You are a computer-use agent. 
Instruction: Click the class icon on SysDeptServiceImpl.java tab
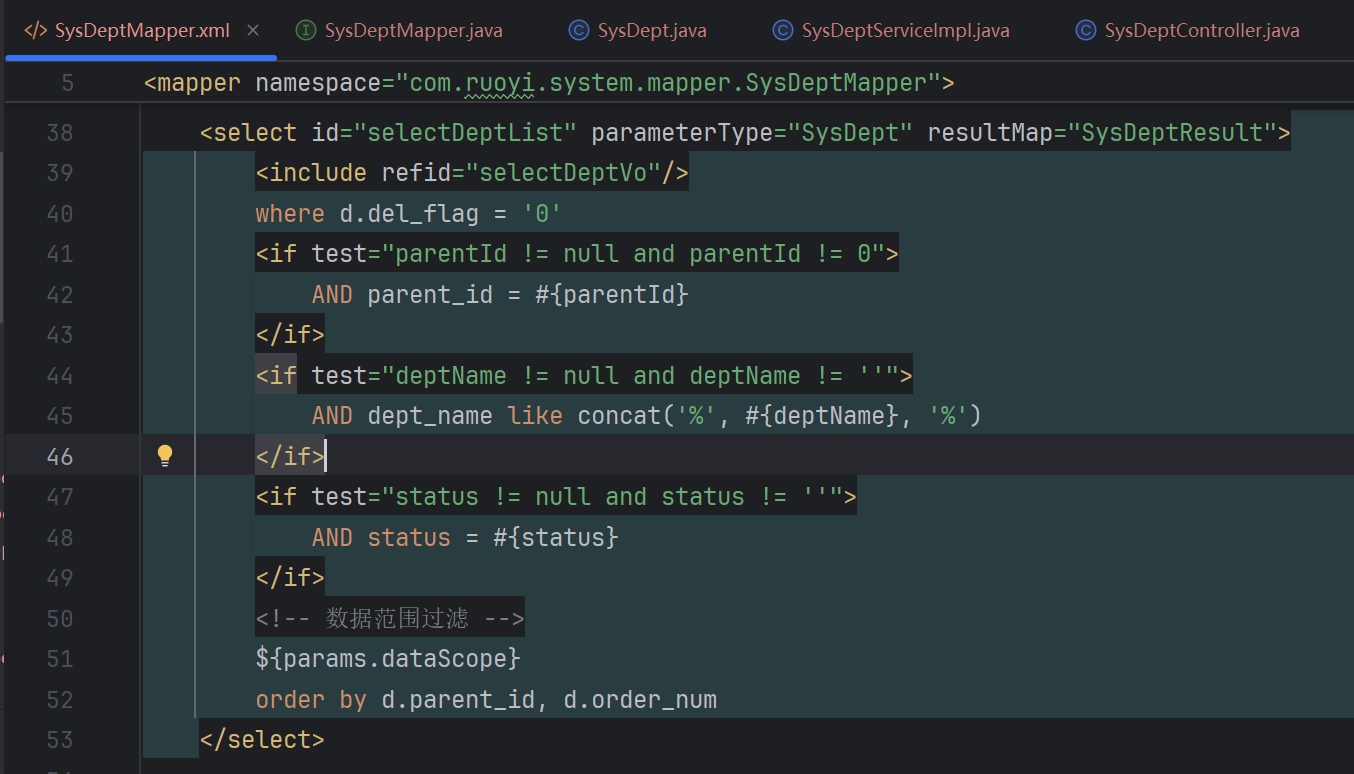[x=783, y=31]
